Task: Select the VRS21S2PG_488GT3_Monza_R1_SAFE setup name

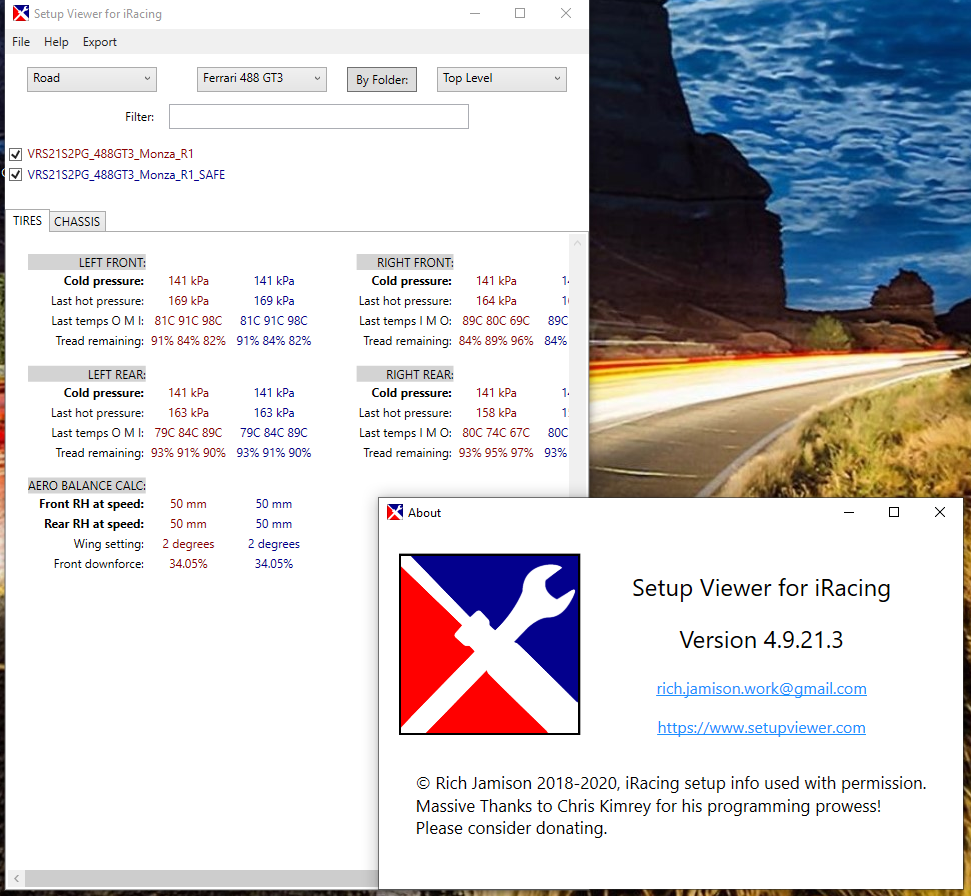Action: click(126, 175)
